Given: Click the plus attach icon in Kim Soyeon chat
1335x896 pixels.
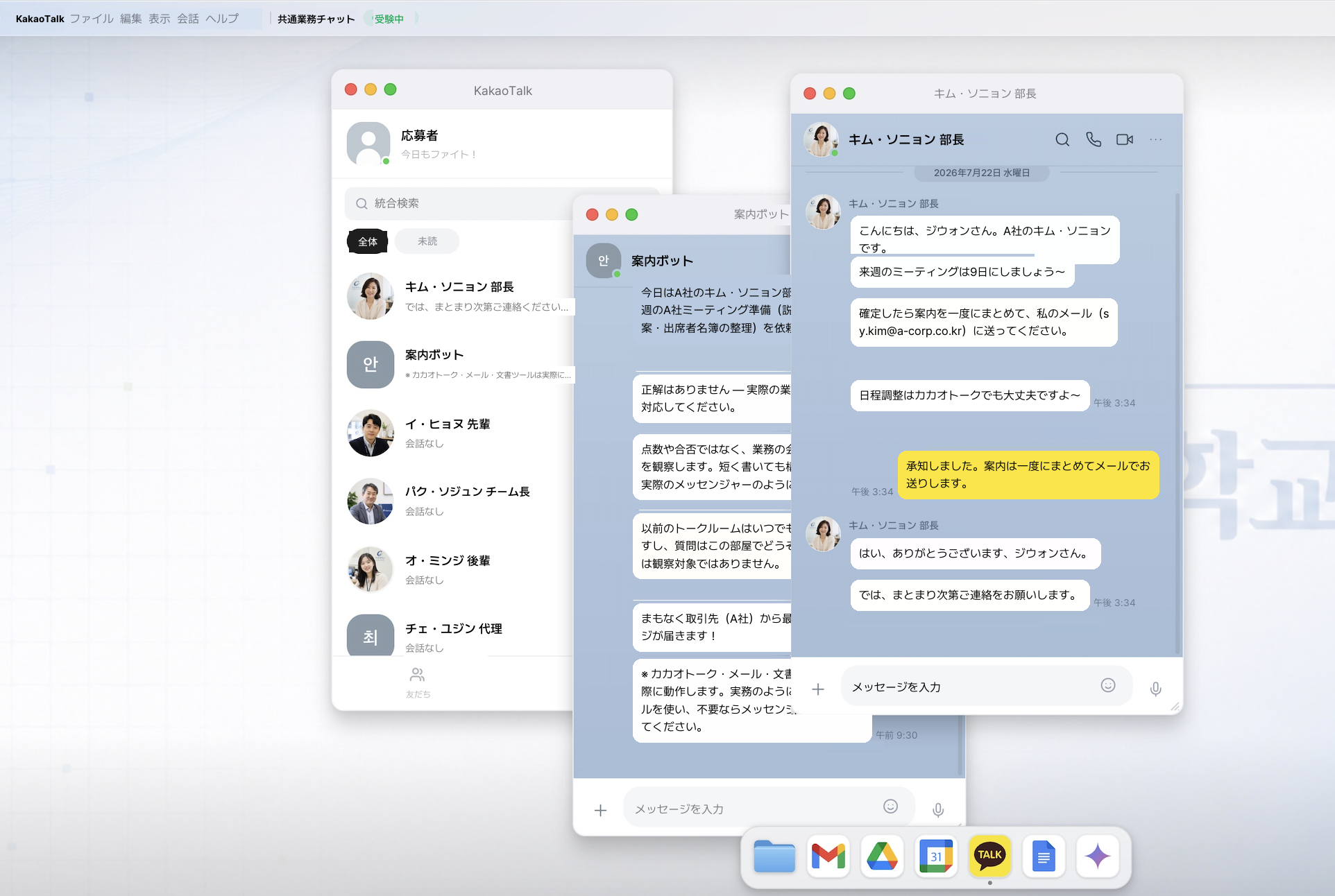Looking at the screenshot, I should [818, 689].
